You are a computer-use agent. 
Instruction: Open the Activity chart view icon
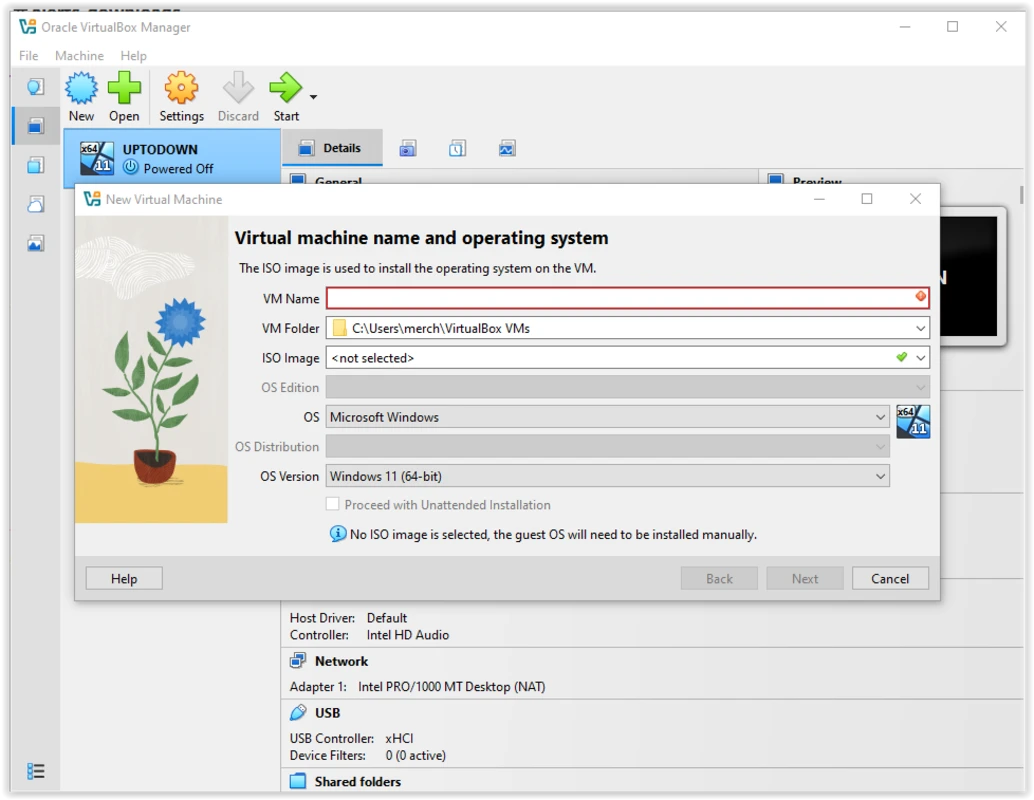click(507, 147)
